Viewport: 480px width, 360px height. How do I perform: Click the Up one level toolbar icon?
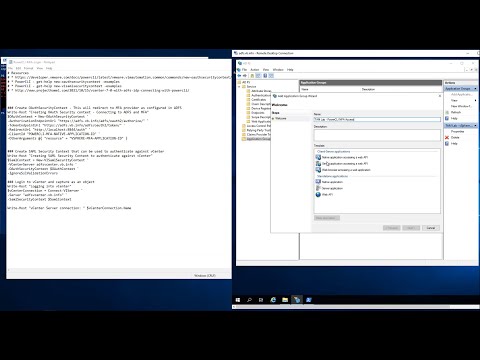pyautogui.click(x=252, y=76)
